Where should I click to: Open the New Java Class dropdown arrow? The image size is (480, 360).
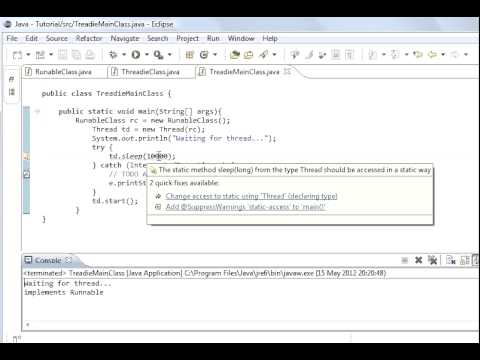coord(215,54)
